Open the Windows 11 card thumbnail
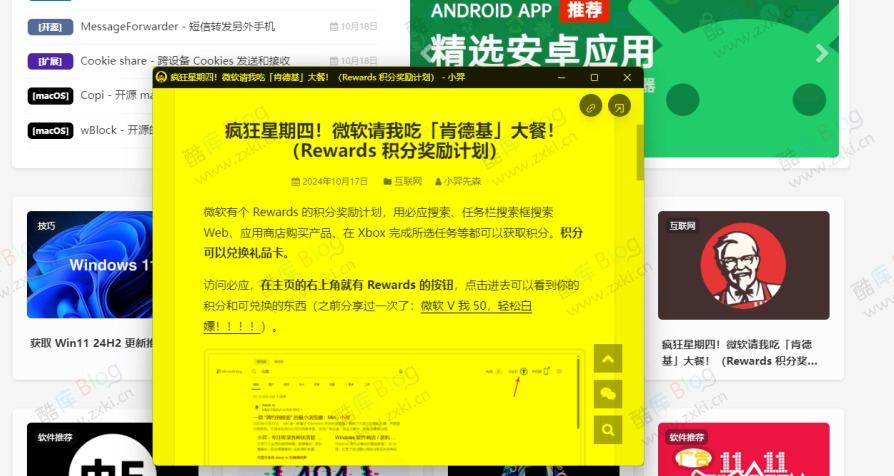894x476 pixels. (x=90, y=265)
